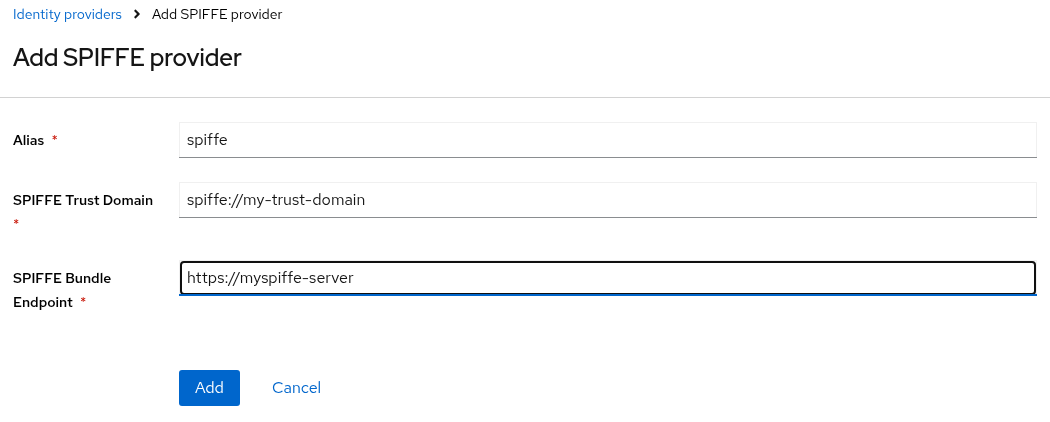Click the blue underline of Bundle Endpoint field
This screenshot has height=422, width=1050.
point(607,296)
